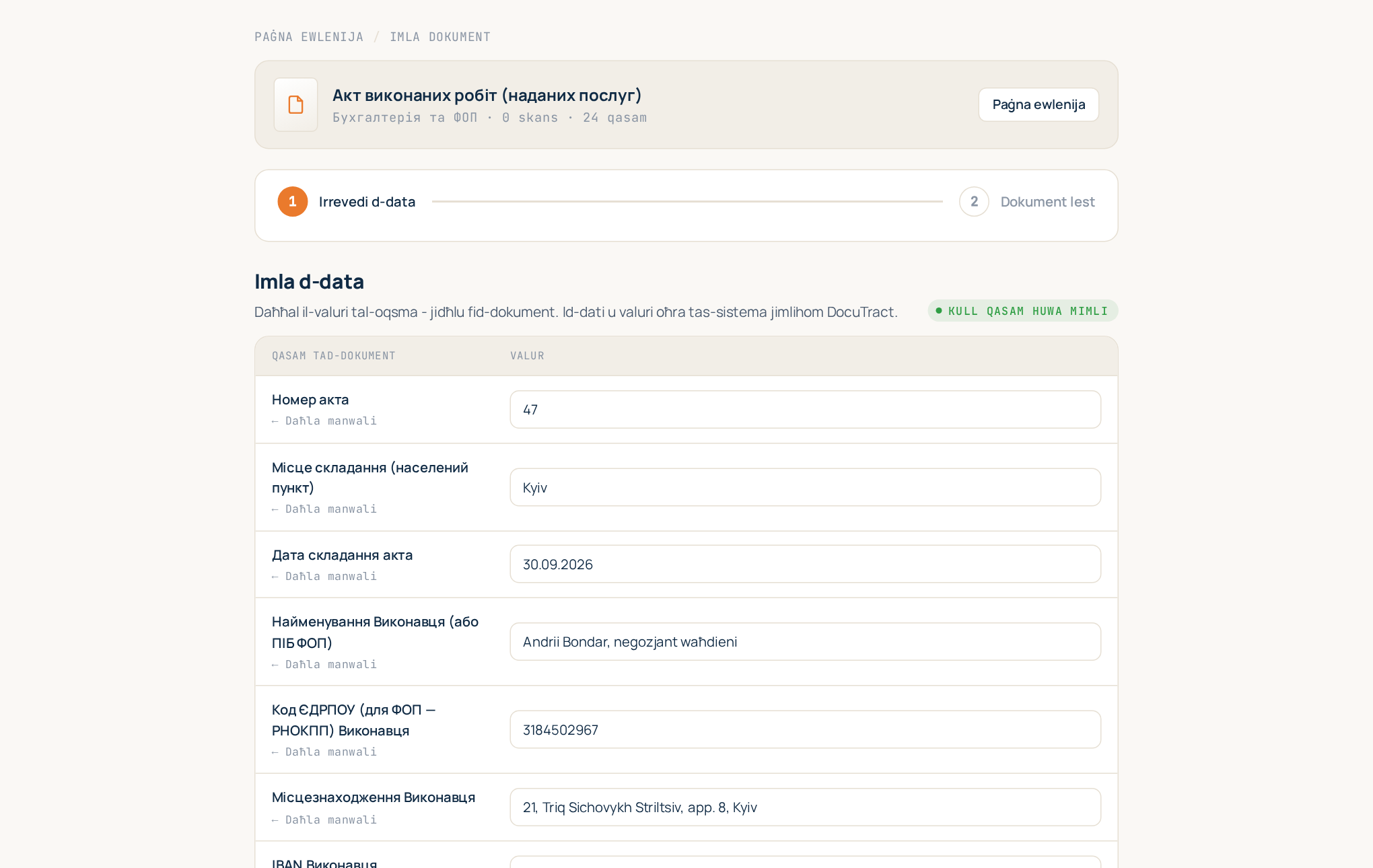The width and height of the screenshot is (1373, 868).
Task: Click the Kull qasam huwa mimli badge
Action: pos(1022,311)
